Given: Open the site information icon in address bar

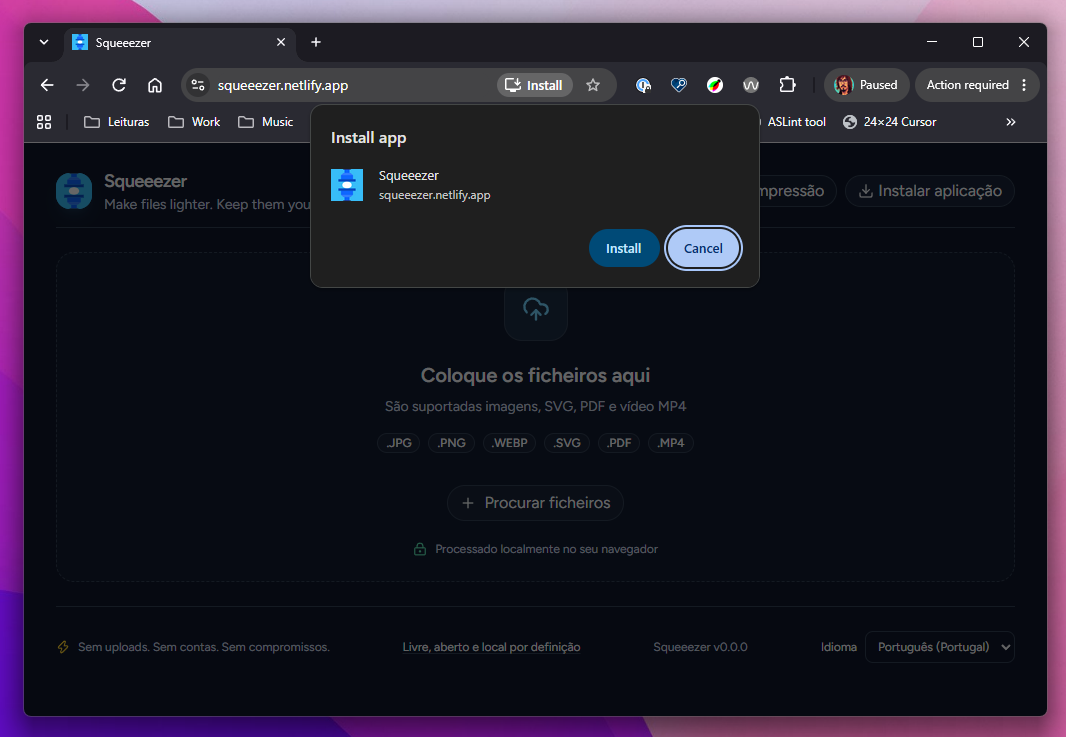Looking at the screenshot, I should 198,85.
